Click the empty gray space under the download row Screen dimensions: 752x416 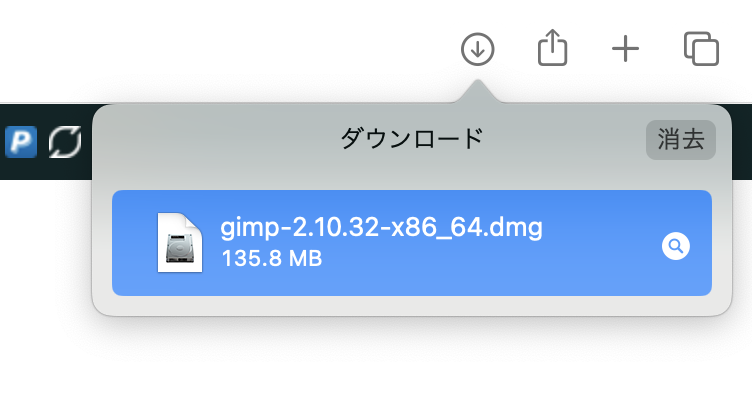pos(411,305)
